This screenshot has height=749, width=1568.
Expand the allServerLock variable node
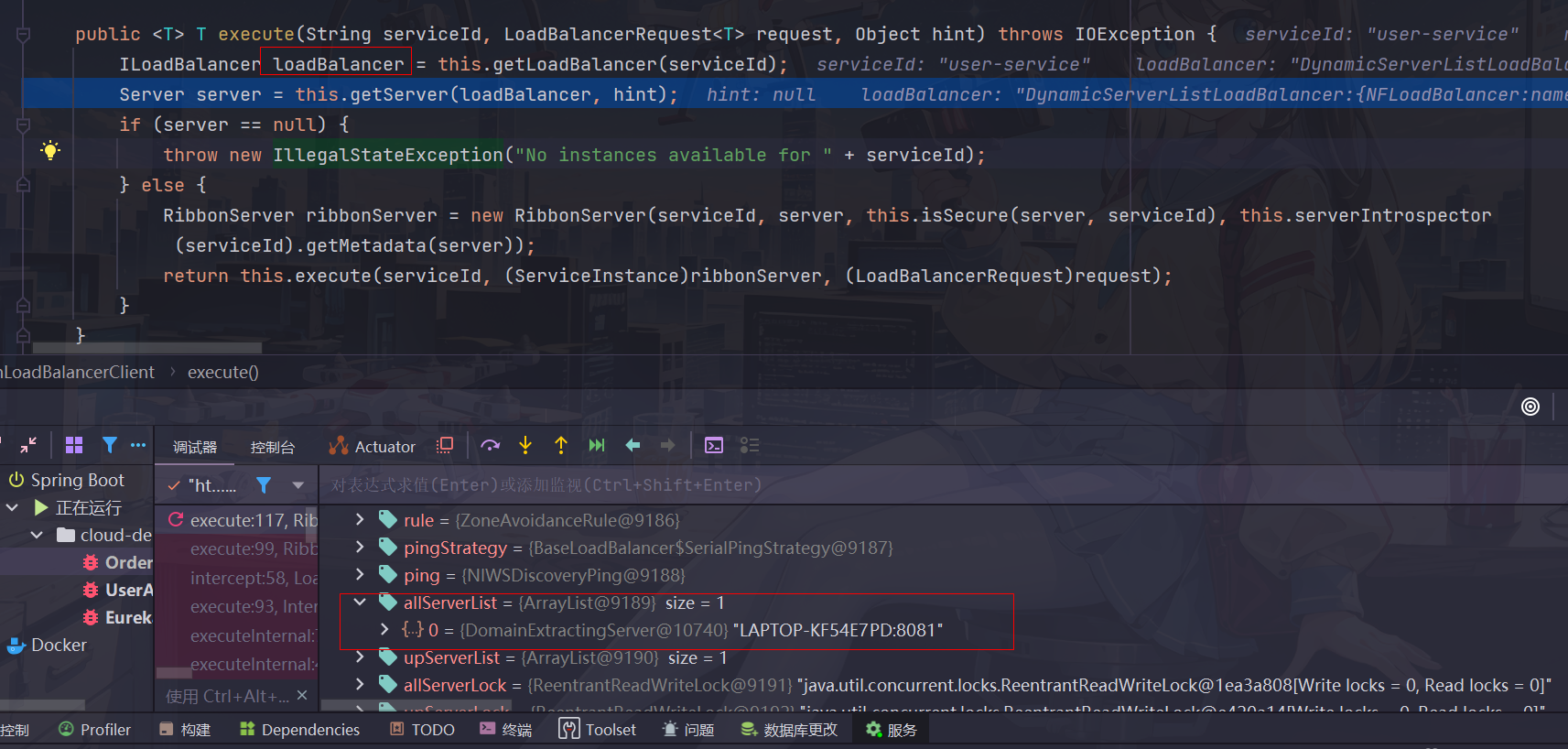[360, 685]
